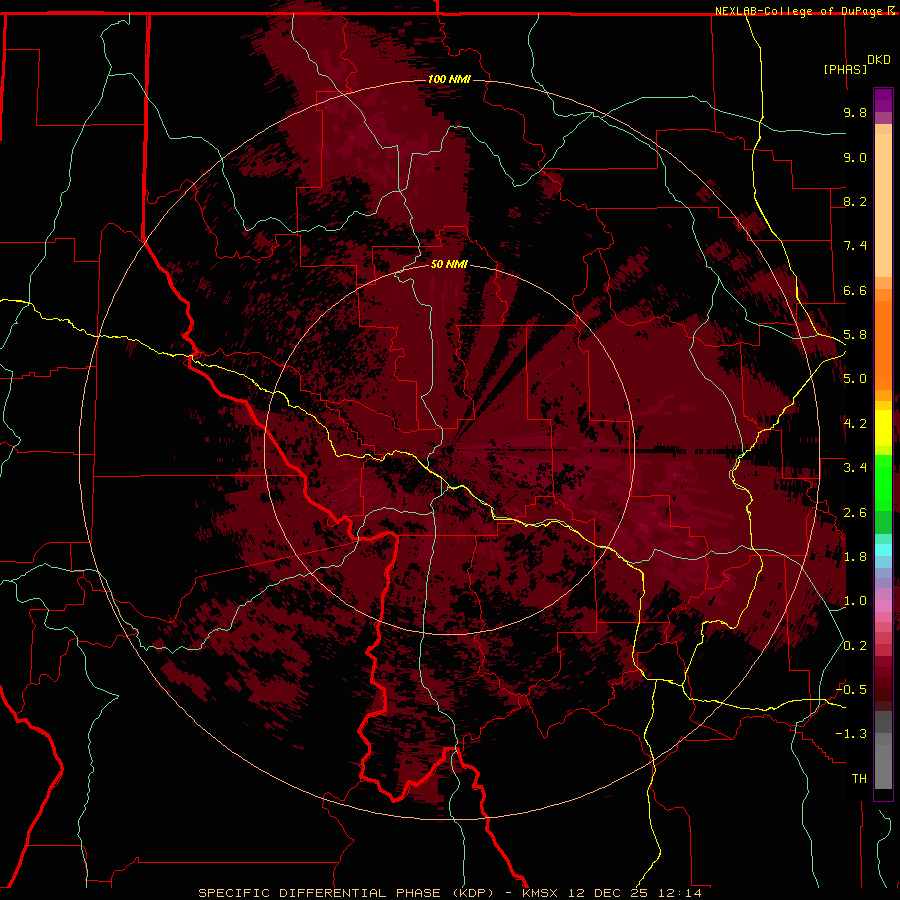Click the 0.2 legend value
The image size is (900, 900).
tap(855, 646)
